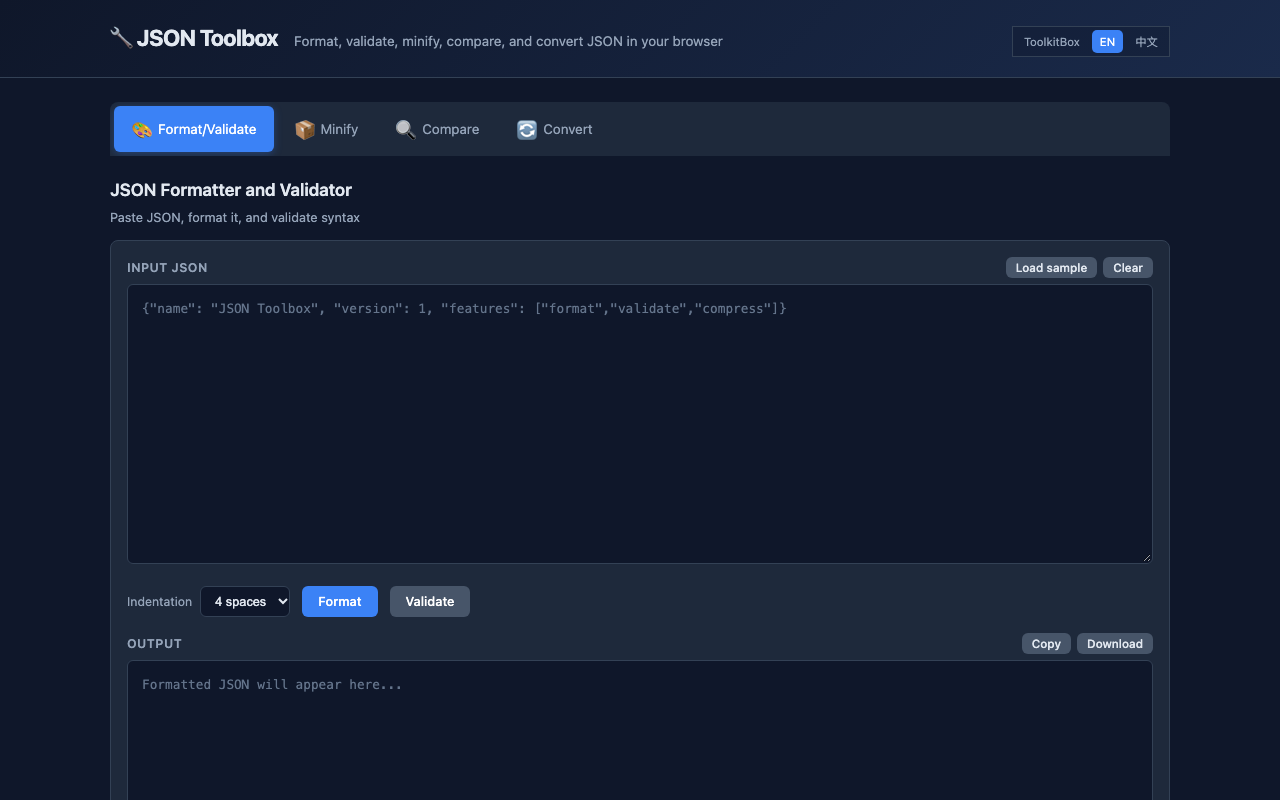The height and width of the screenshot is (800, 1280).
Task: Click the JSON Formatter and Validator heading
Action: coord(231,189)
